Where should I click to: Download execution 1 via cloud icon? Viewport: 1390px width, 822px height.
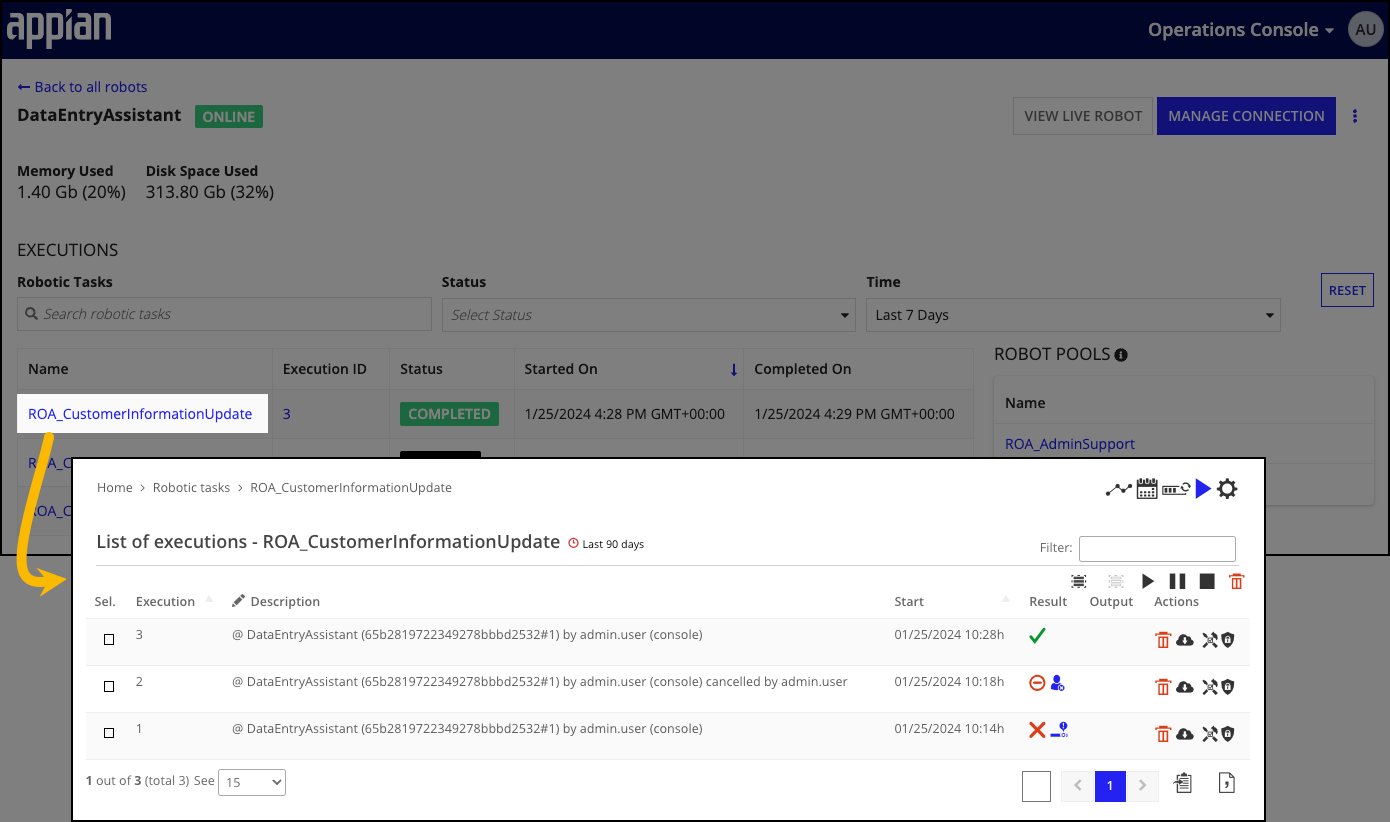click(x=1185, y=734)
